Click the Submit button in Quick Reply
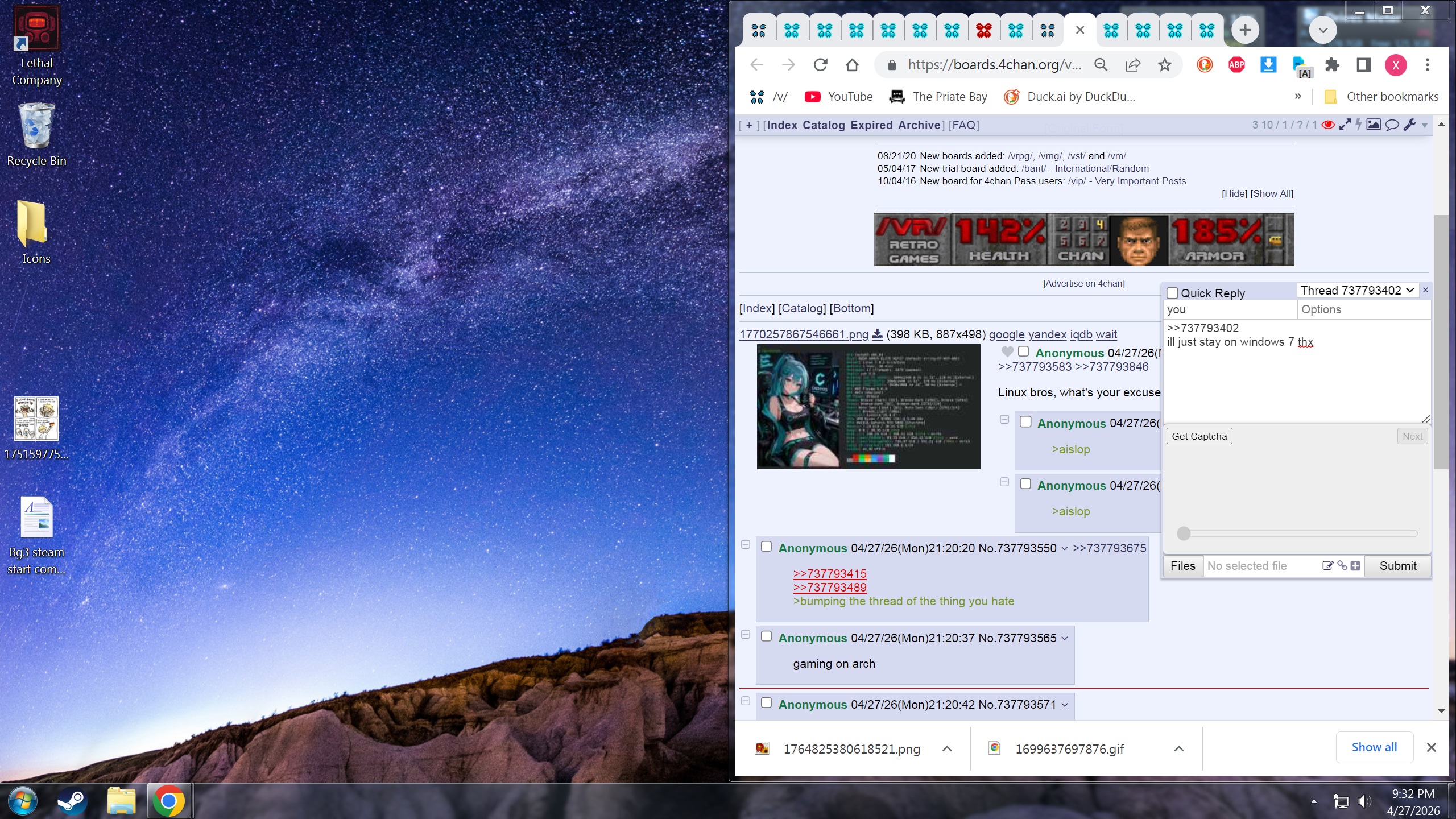This screenshot has width=1456, height=819. (x=1397, y=565)
